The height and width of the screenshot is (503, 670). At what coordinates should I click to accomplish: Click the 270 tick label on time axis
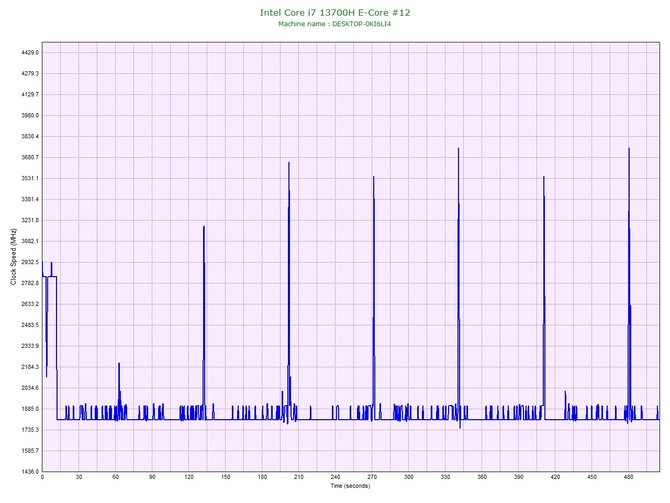[x=372, y=477]
